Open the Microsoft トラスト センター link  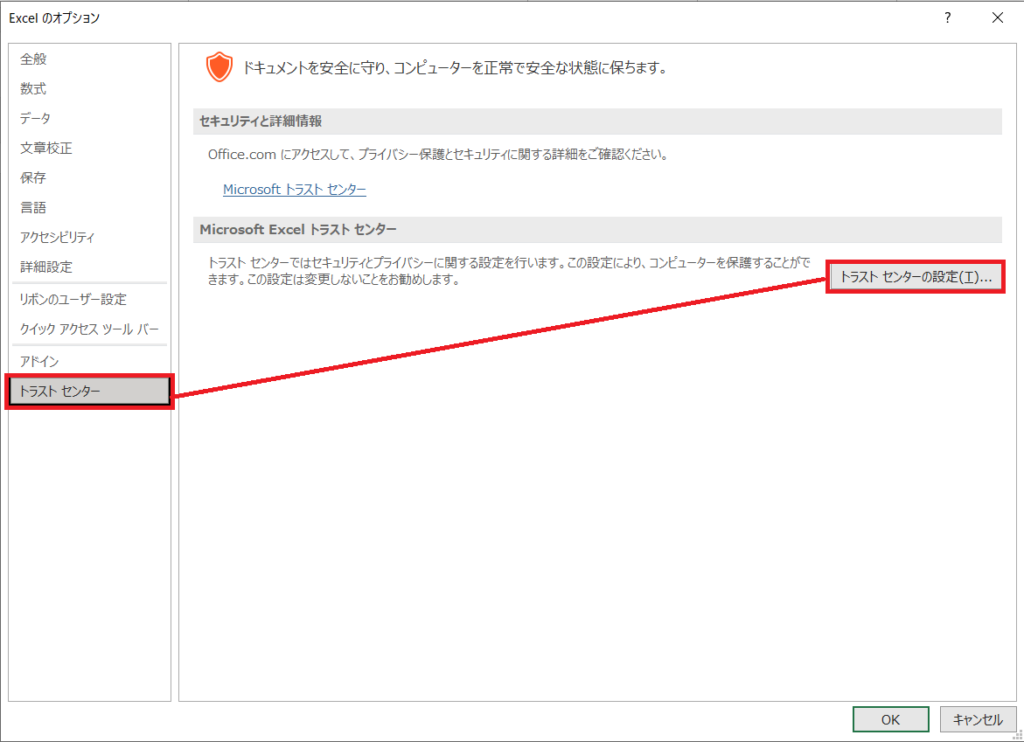click(294, 189)
